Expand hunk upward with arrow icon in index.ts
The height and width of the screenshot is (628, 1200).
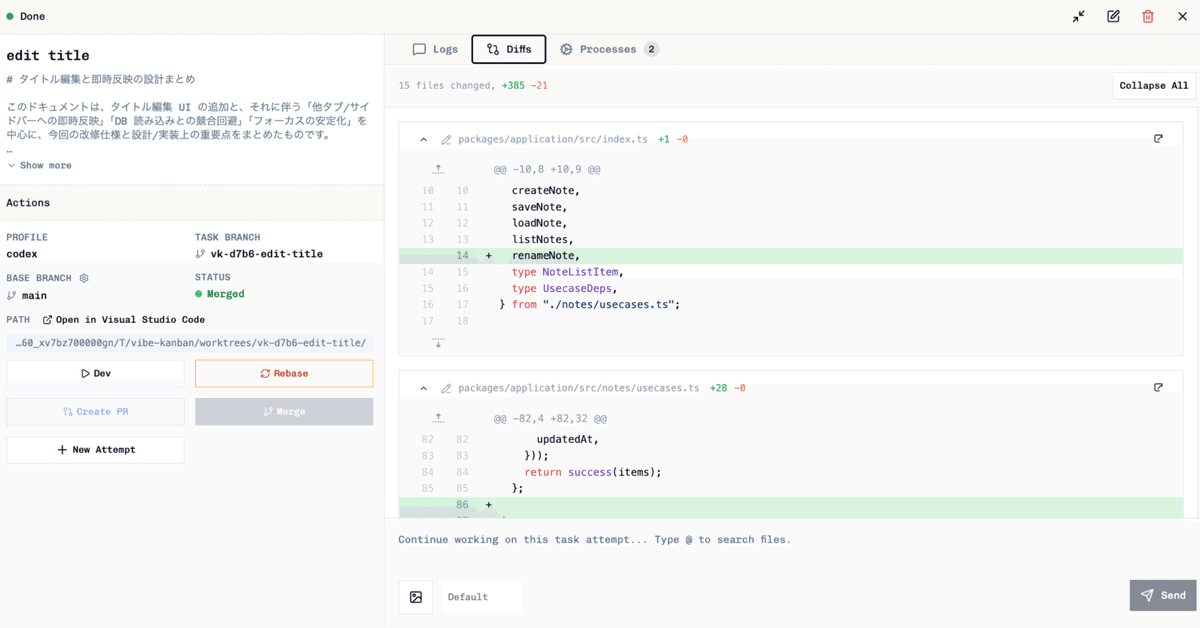click(438, 169)
